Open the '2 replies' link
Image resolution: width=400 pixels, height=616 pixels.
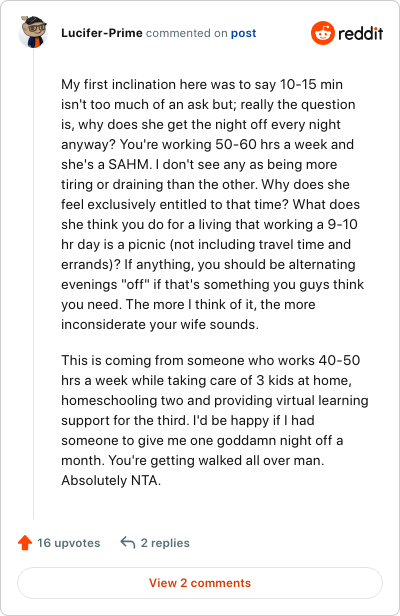(165, 543)
